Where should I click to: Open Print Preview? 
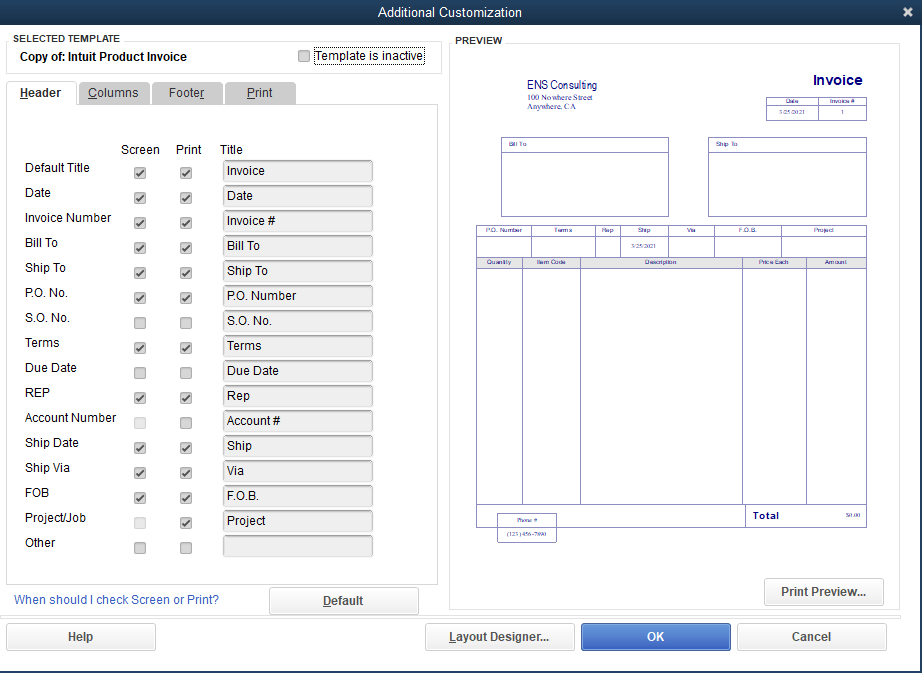click(x=823, y=592)
